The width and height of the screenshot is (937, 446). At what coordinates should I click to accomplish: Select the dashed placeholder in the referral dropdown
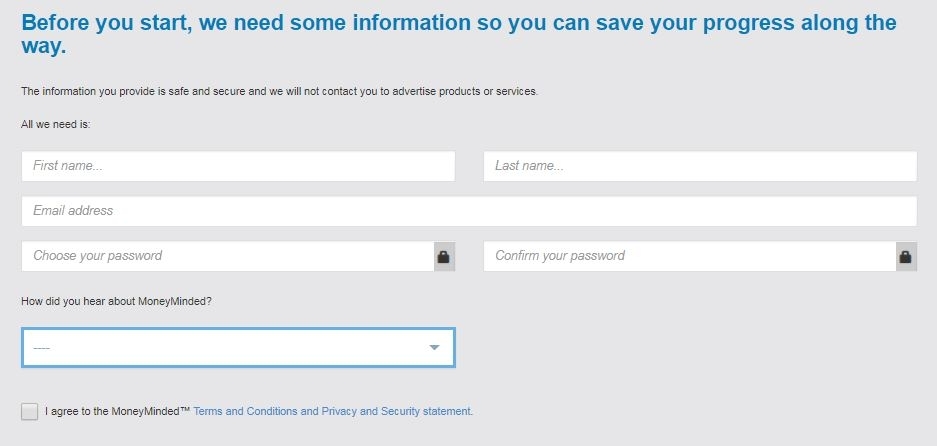[x=42, y=348]
